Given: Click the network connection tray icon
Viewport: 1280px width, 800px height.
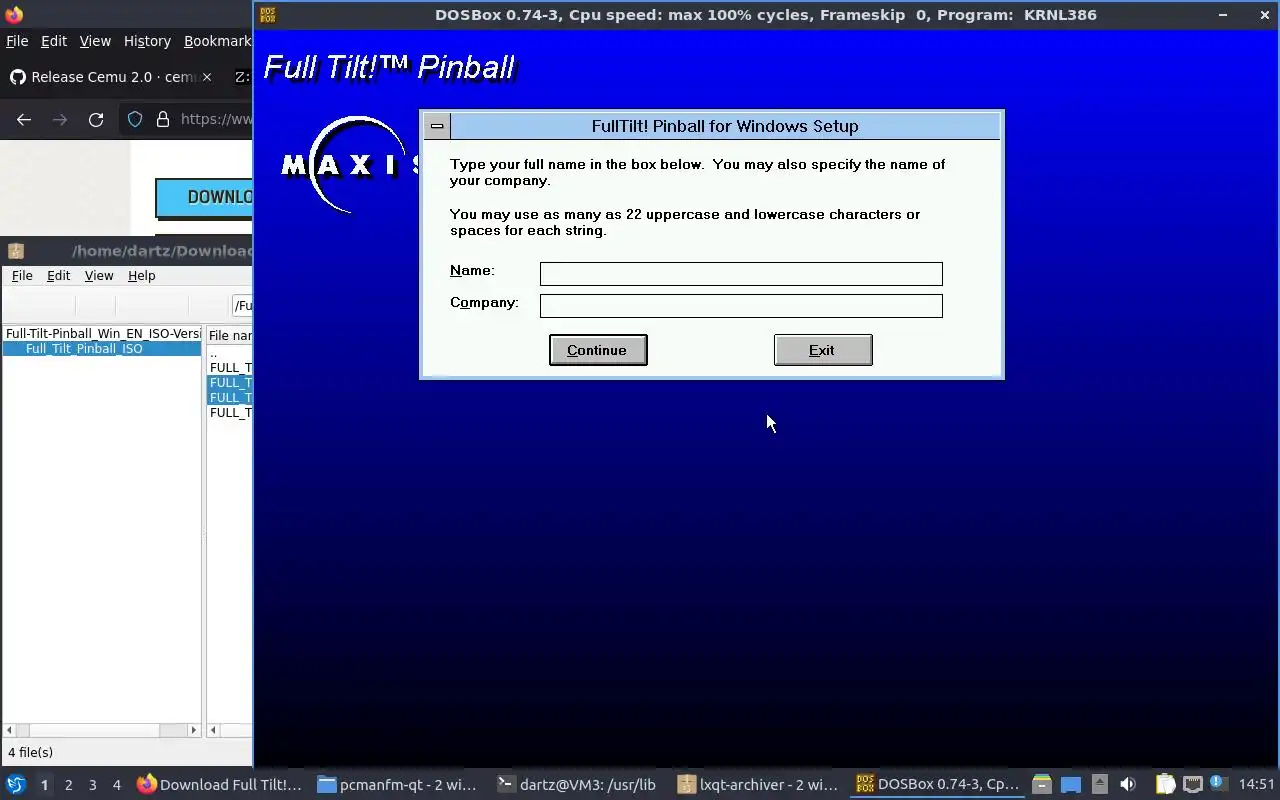Looking at the screenshot, I should pyautogui.click(x=1192, y=785).
